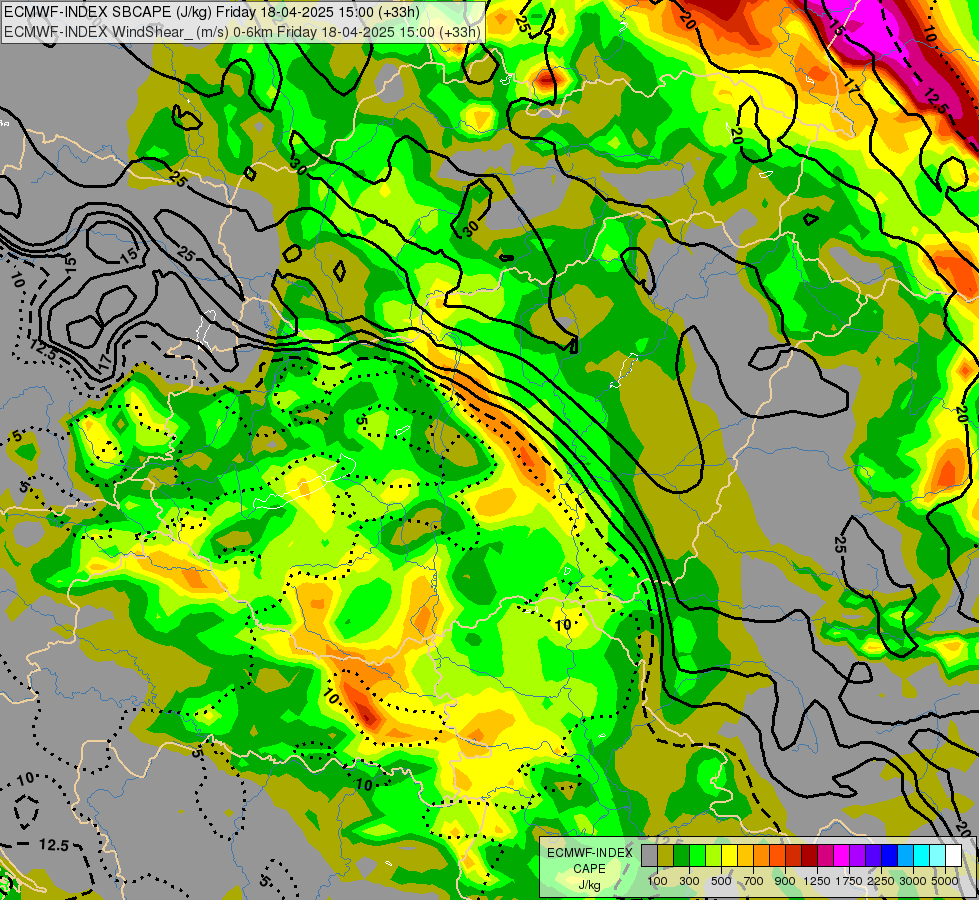
Task: Select the olive swatch in CAPE legend
Action: point(666,855)
